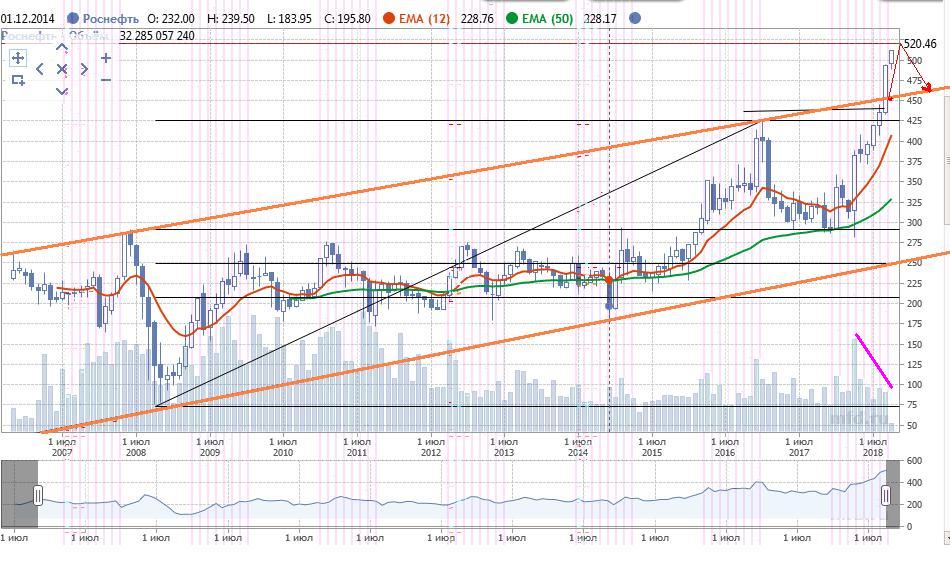
Task: Grab the right range navigator handle
Action: [x=886, y=495]
